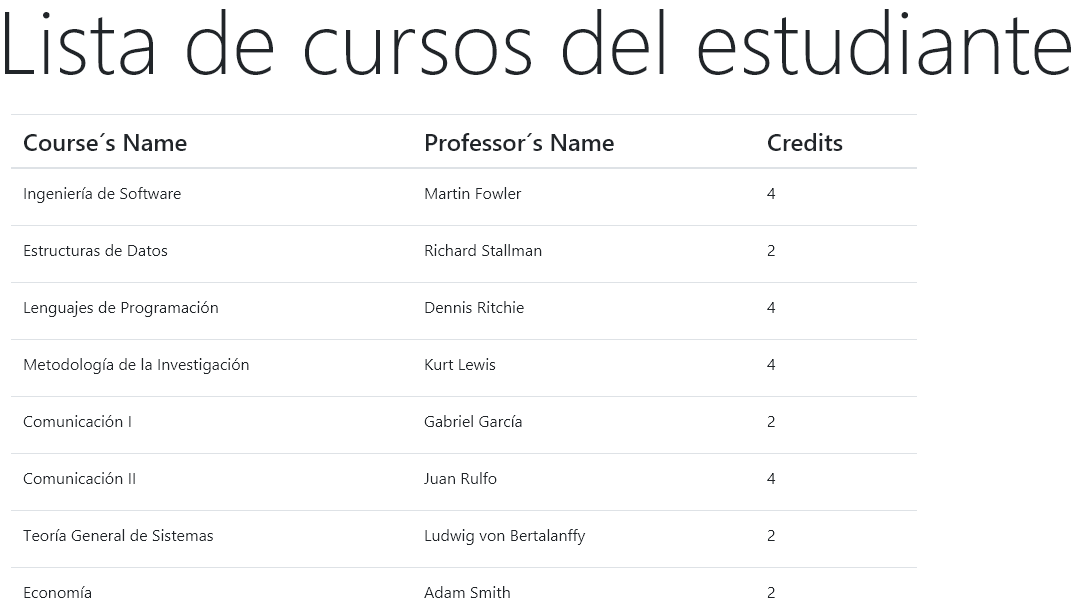
Task: Click the Economía course cell
Action: coord(57,592)
